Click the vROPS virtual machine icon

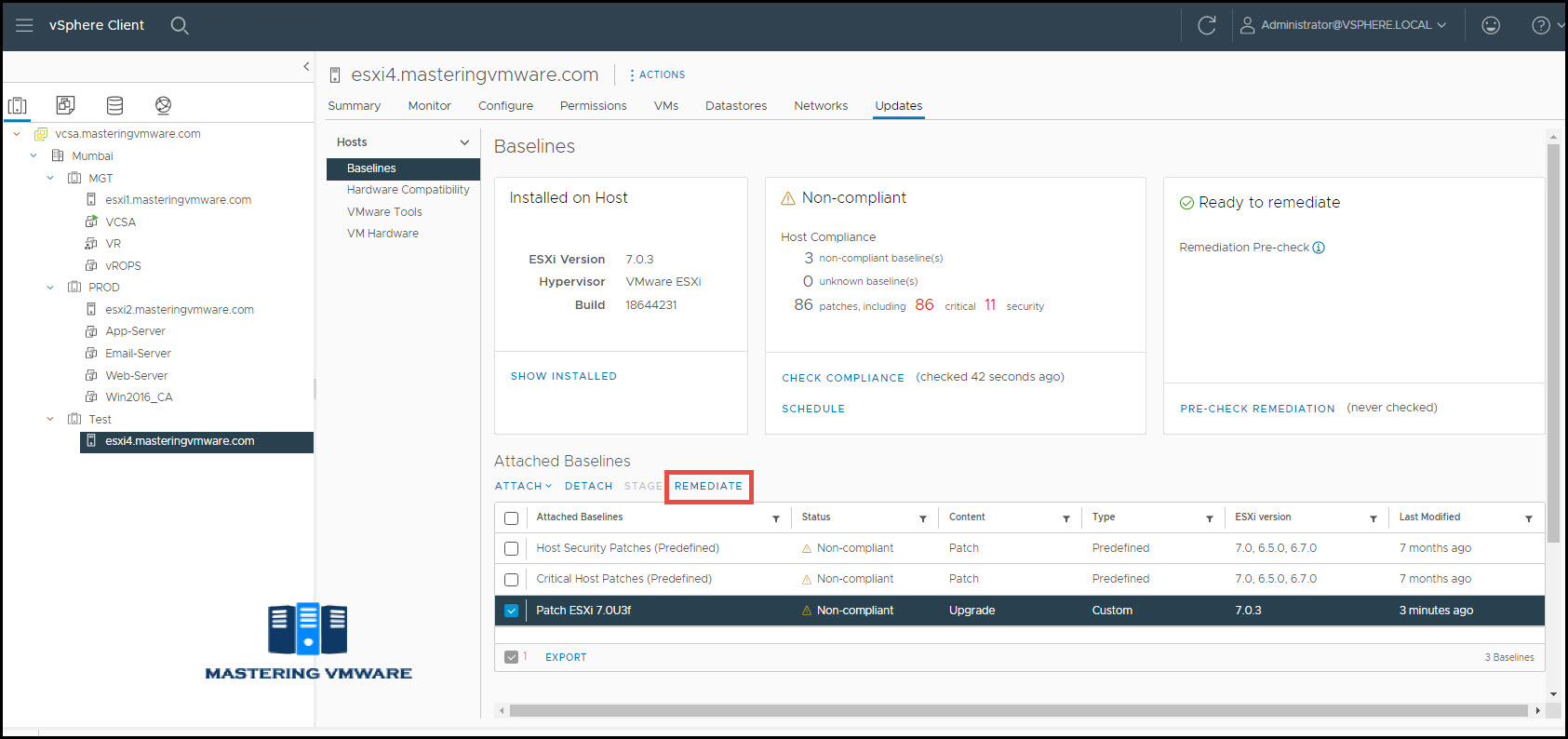tap(91, 265)
